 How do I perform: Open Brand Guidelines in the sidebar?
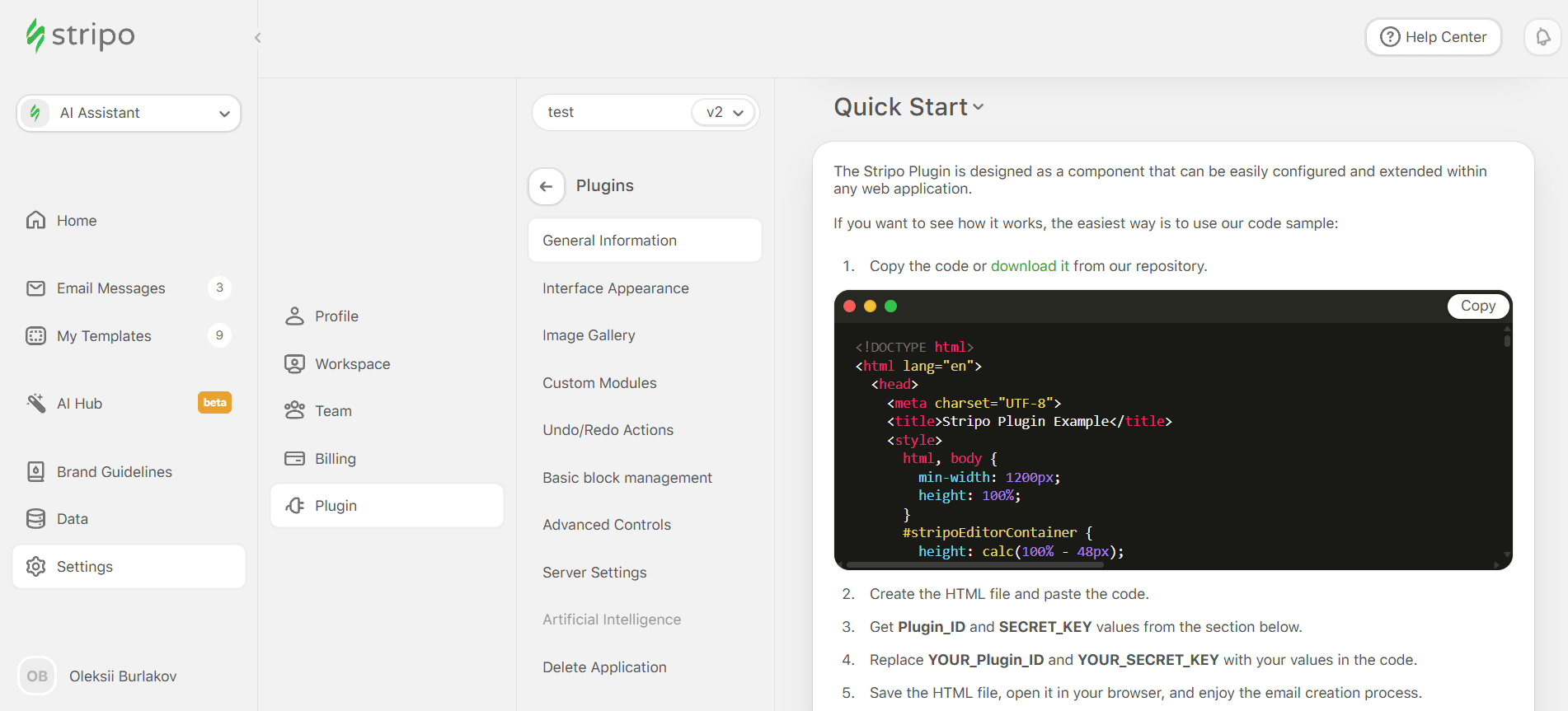point(129,471)
